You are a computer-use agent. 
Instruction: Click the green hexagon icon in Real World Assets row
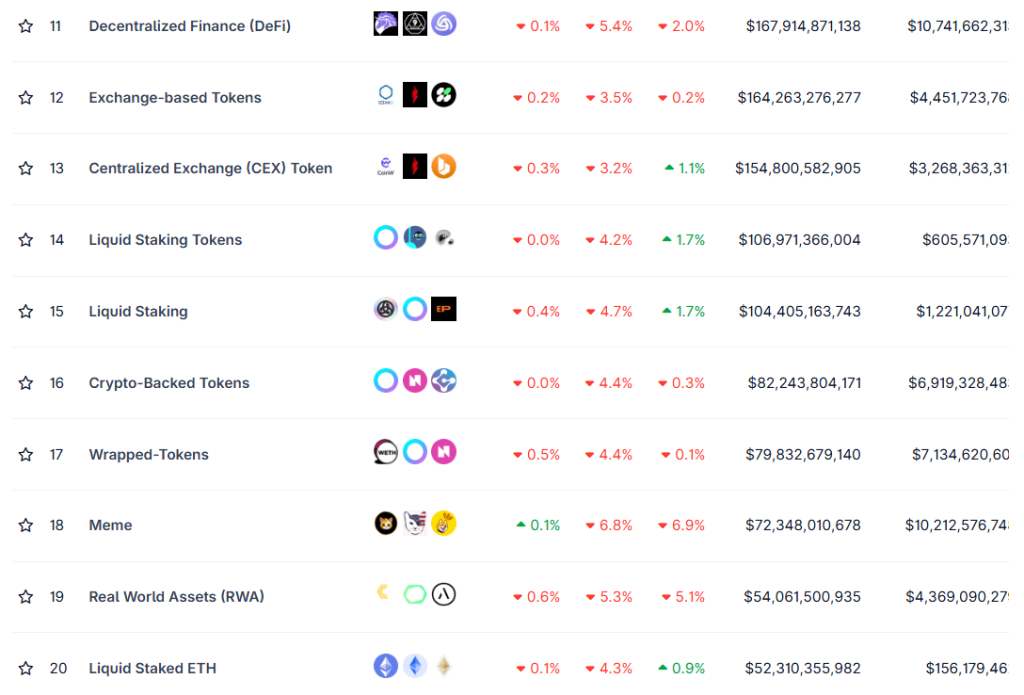415,595
